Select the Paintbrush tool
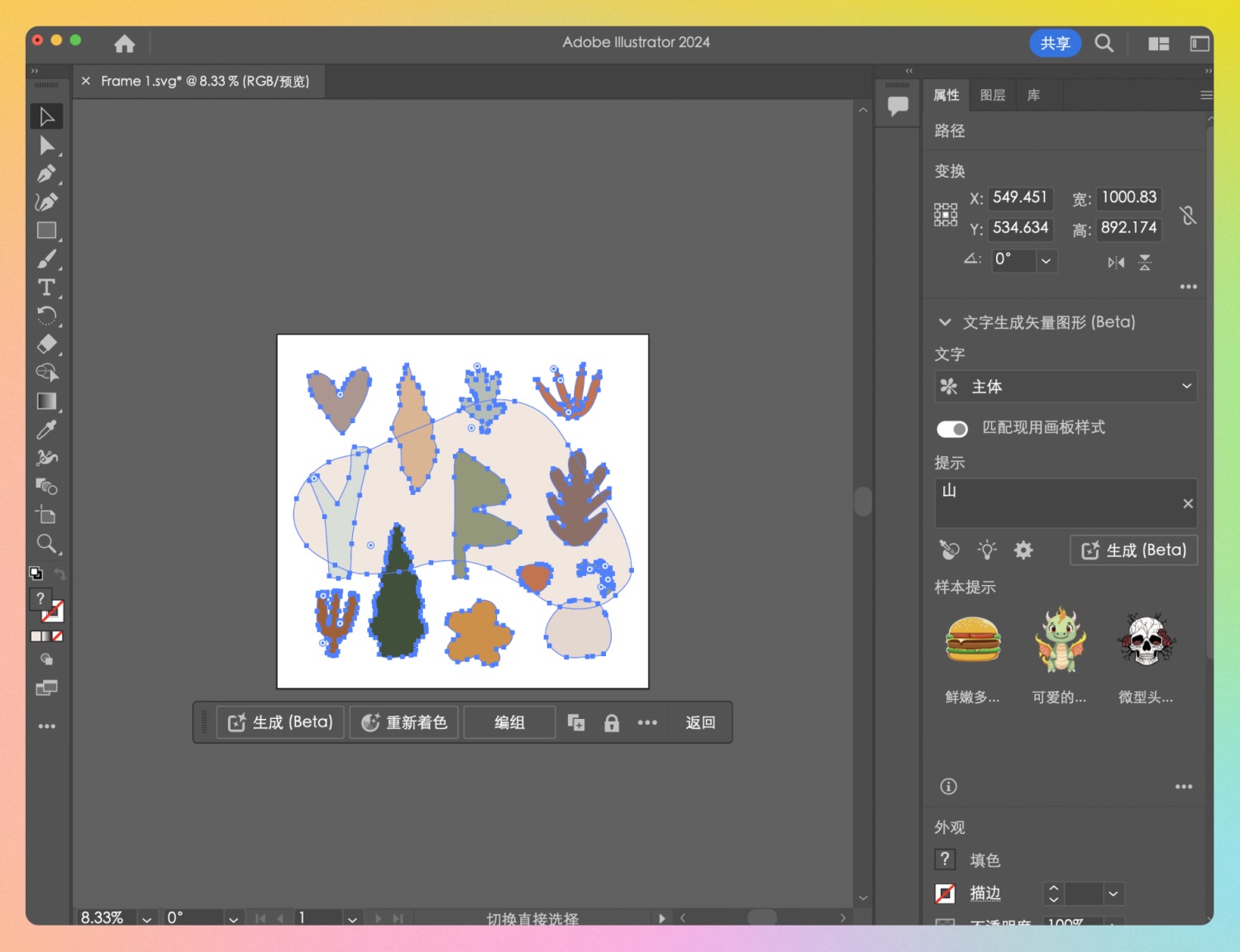Image resolution: width=1240 pixels, height=952 pixels. click(47, 259)
